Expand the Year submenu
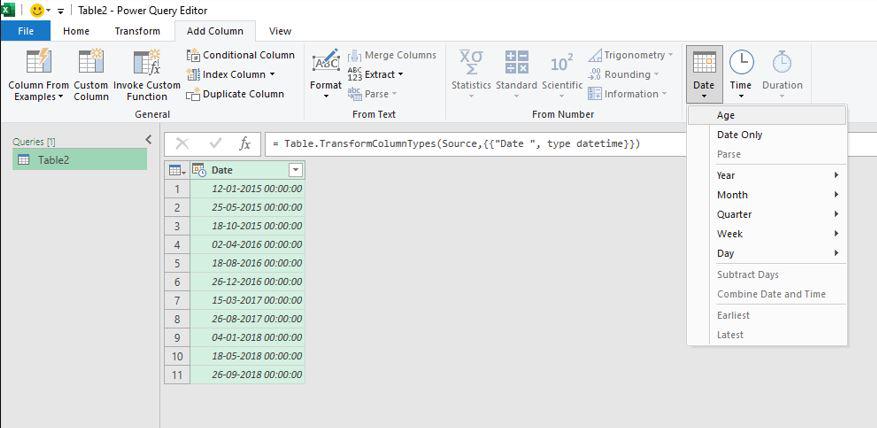This screenshot has height=428, width=877. pos(767,176)
